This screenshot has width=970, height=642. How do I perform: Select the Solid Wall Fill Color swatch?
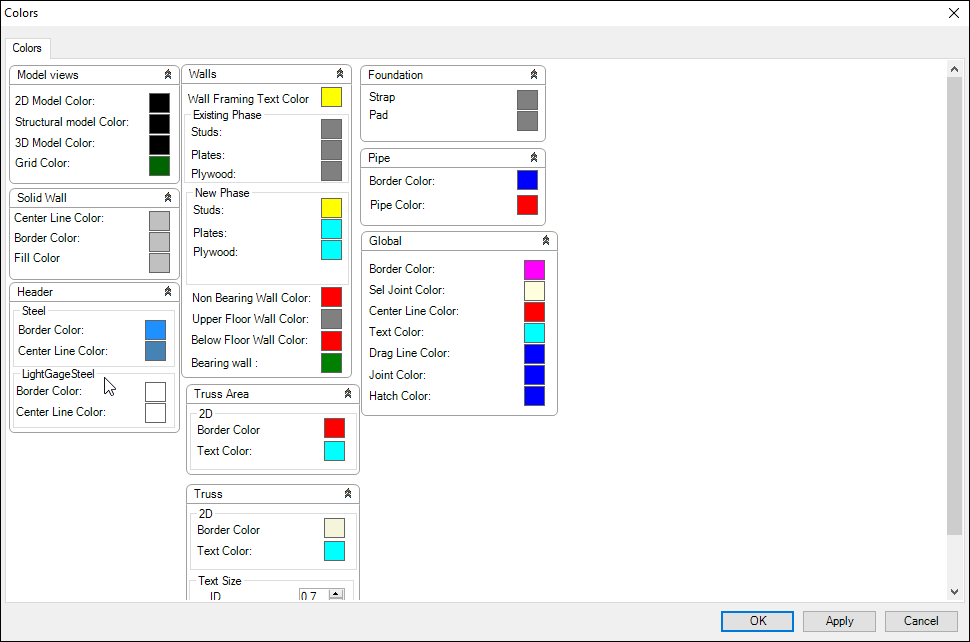(x=159, y=262)
